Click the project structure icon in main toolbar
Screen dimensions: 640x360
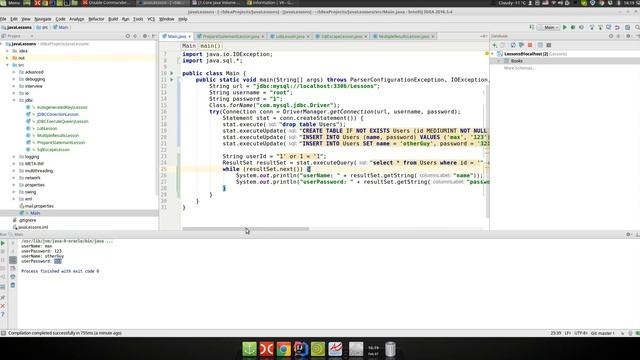tap(627, 27)
